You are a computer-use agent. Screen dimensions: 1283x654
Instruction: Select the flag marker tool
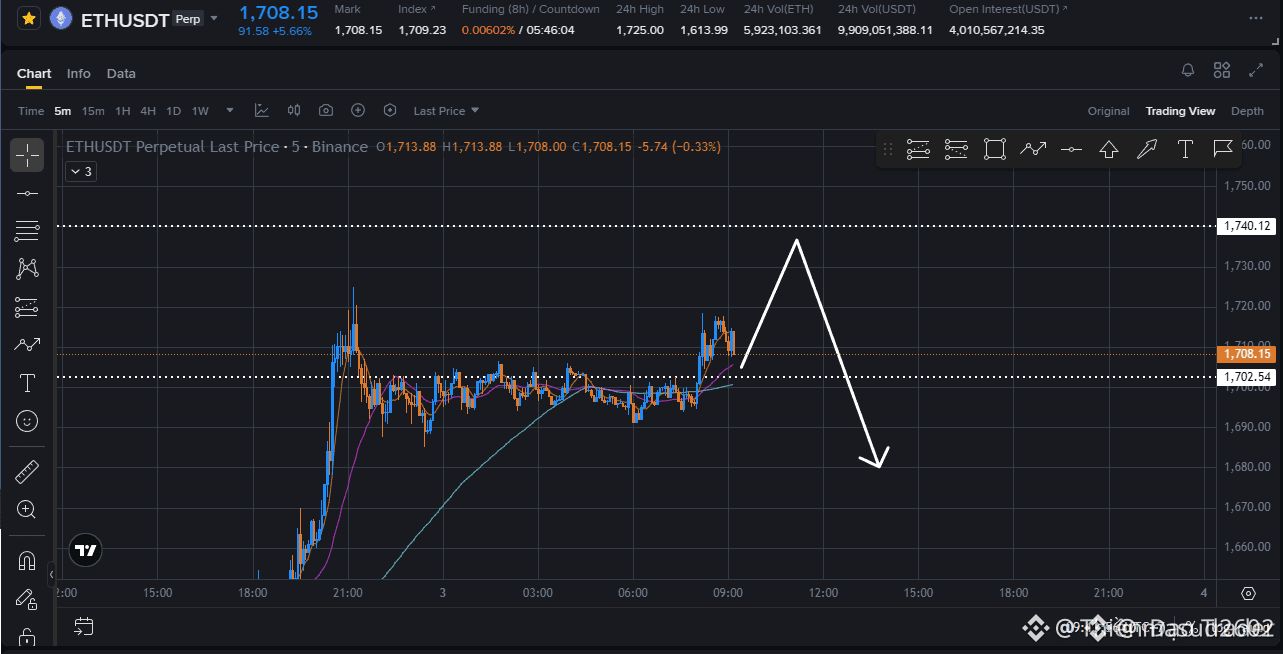coord(1222,150)
